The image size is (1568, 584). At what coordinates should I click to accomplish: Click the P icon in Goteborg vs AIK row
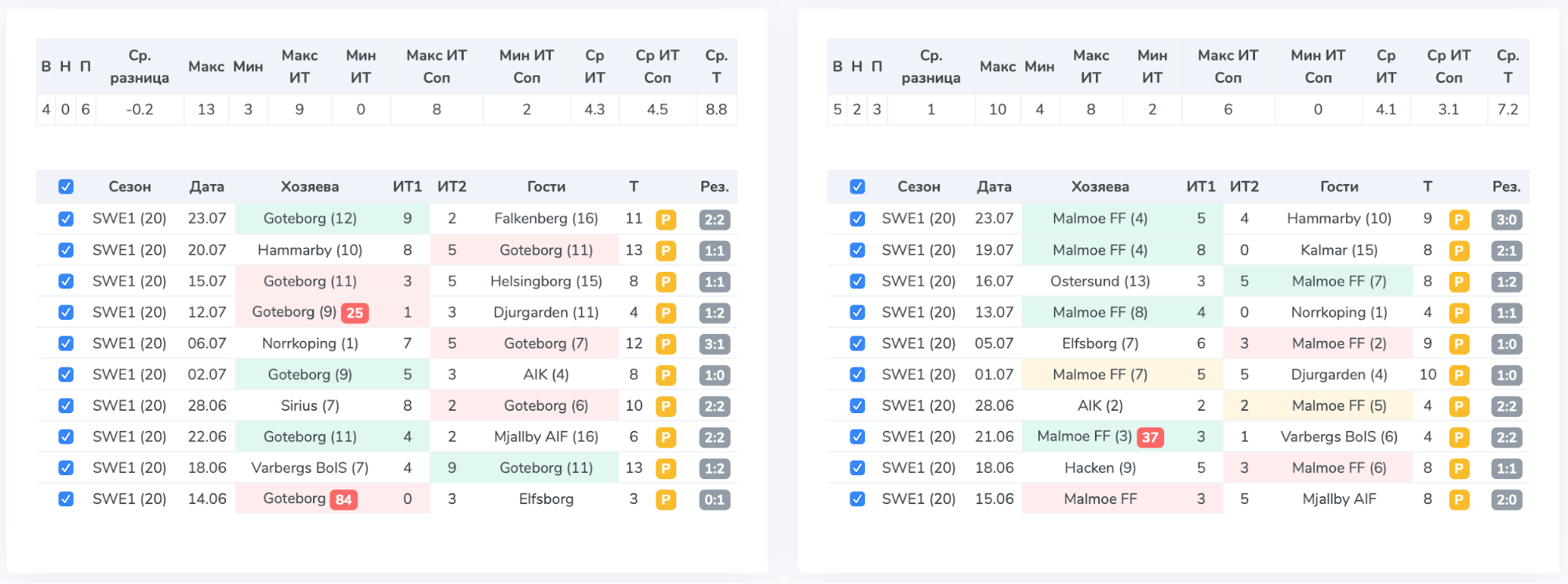(x=666, y=375)
